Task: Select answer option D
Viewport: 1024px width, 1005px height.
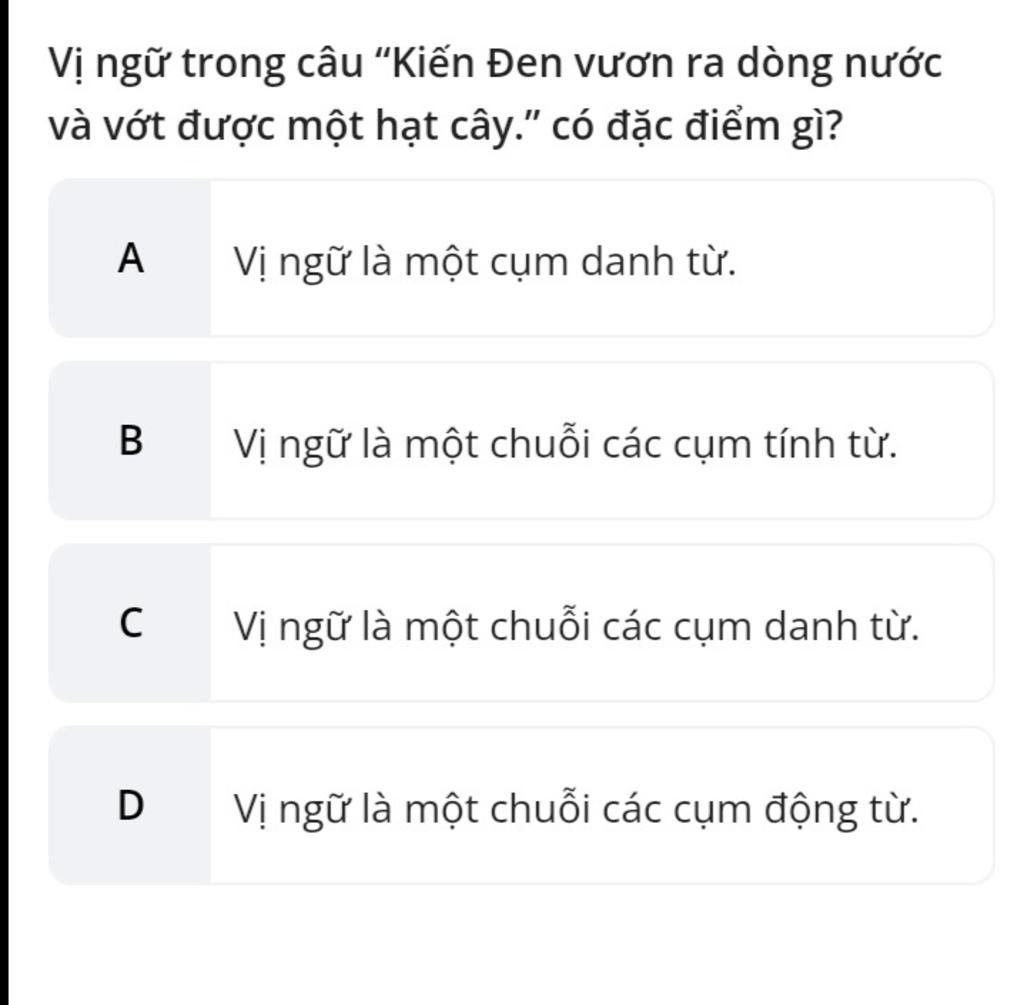Action: point(521,805)
